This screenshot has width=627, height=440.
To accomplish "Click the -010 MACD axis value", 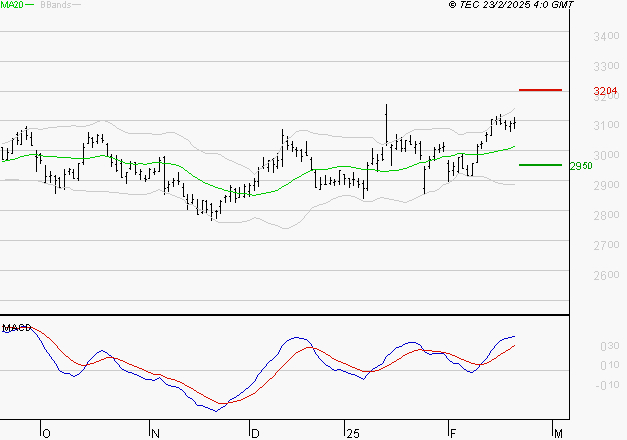I will [607, 385].
